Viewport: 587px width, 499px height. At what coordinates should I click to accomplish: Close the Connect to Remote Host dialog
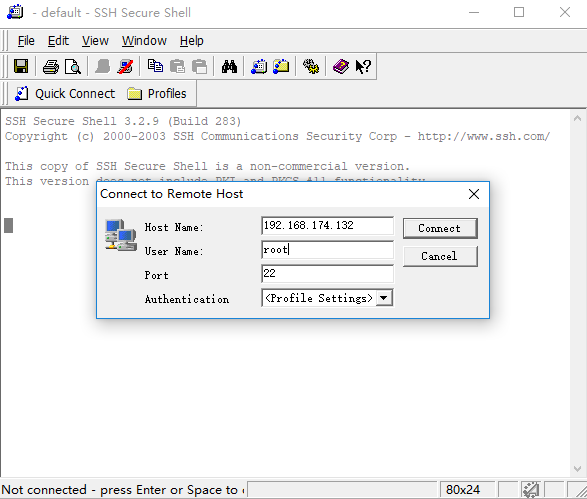[474, 194]
